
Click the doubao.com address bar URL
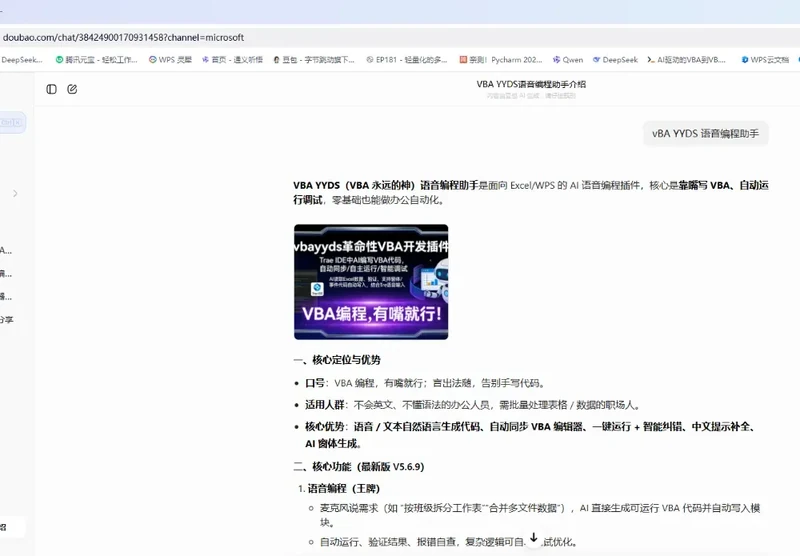[123, 37]
